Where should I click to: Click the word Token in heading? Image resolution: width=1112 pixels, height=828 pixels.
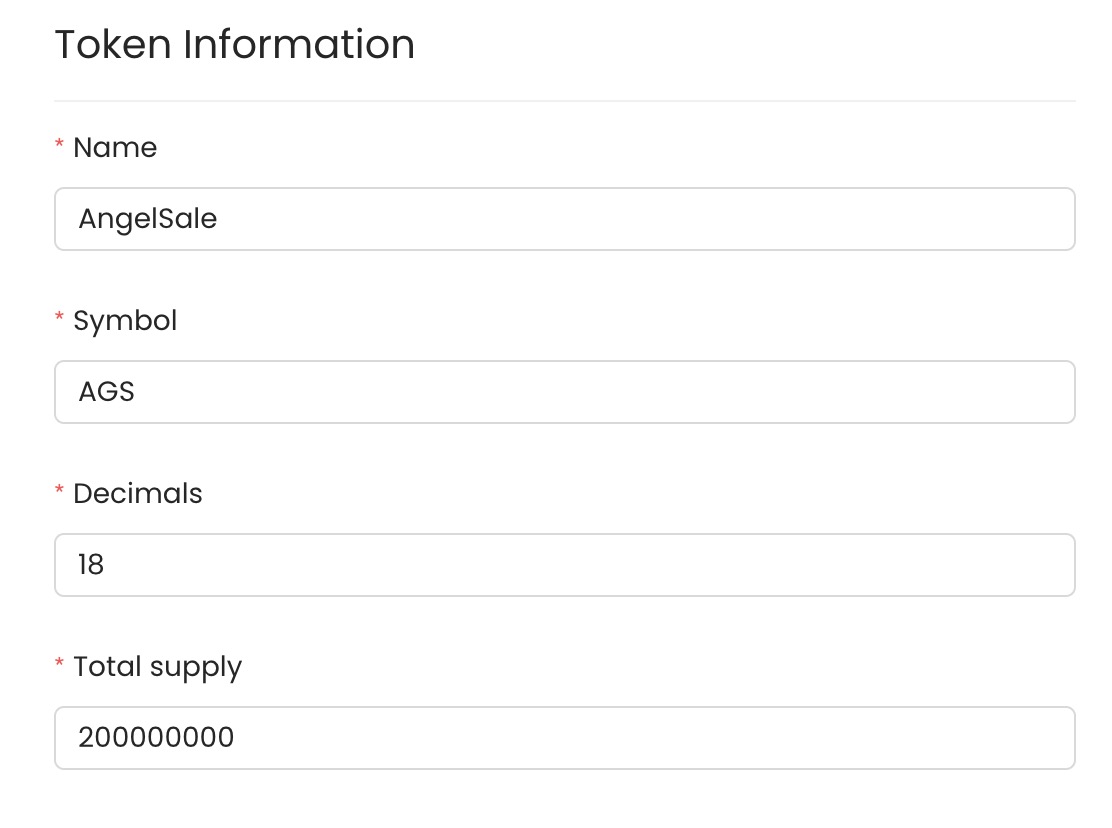pyautogui.click(x=113, y=45)
